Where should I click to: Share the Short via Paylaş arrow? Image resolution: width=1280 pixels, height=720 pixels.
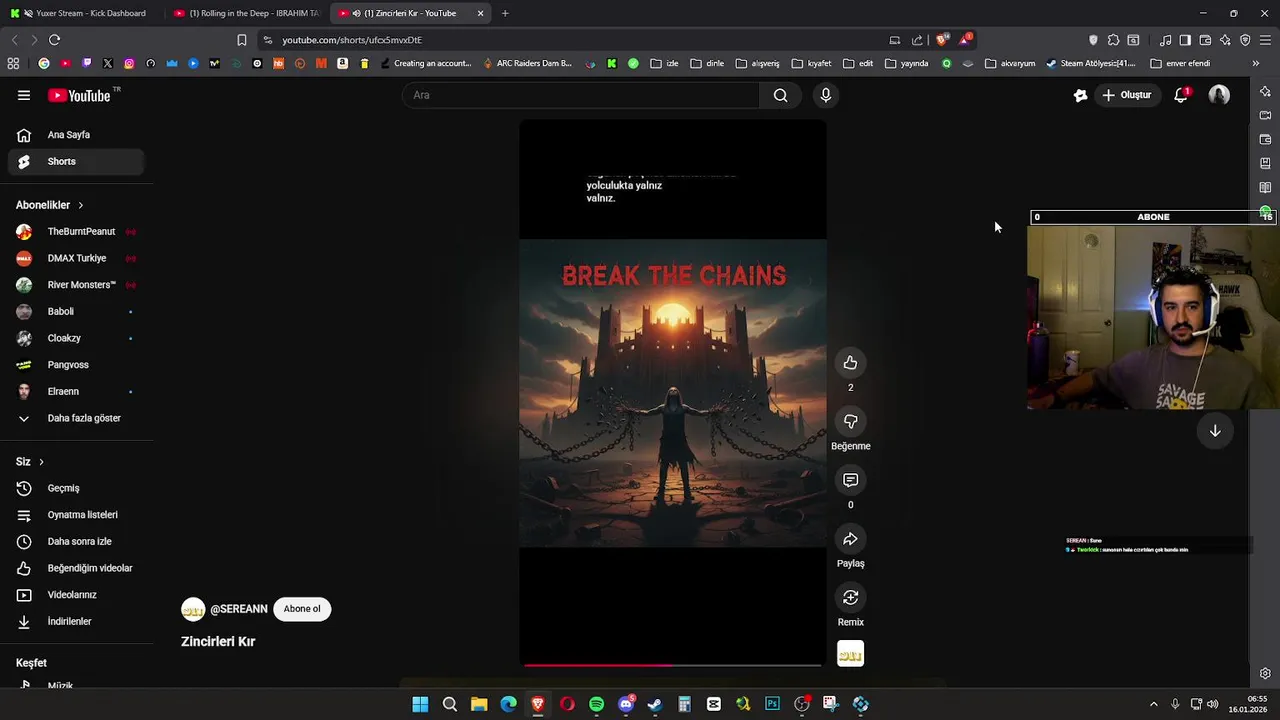pyautogui.click(x=850, y=539)
